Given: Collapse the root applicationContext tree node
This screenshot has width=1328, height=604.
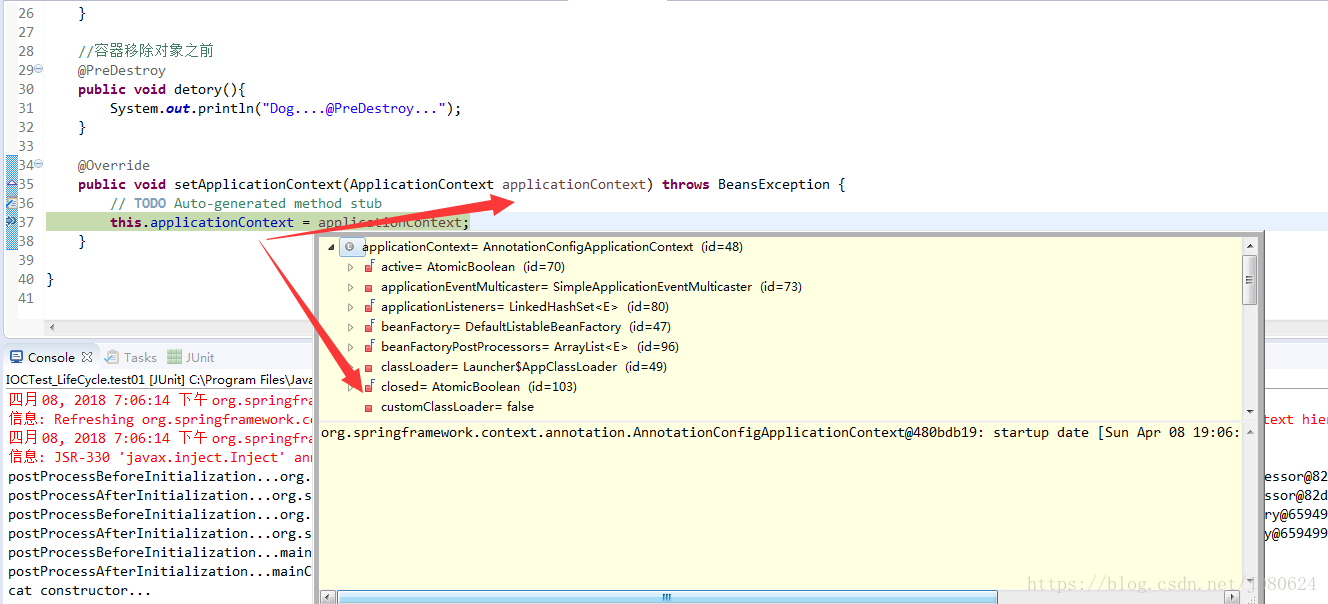Looking at the screenshot, I should point(331,247).
